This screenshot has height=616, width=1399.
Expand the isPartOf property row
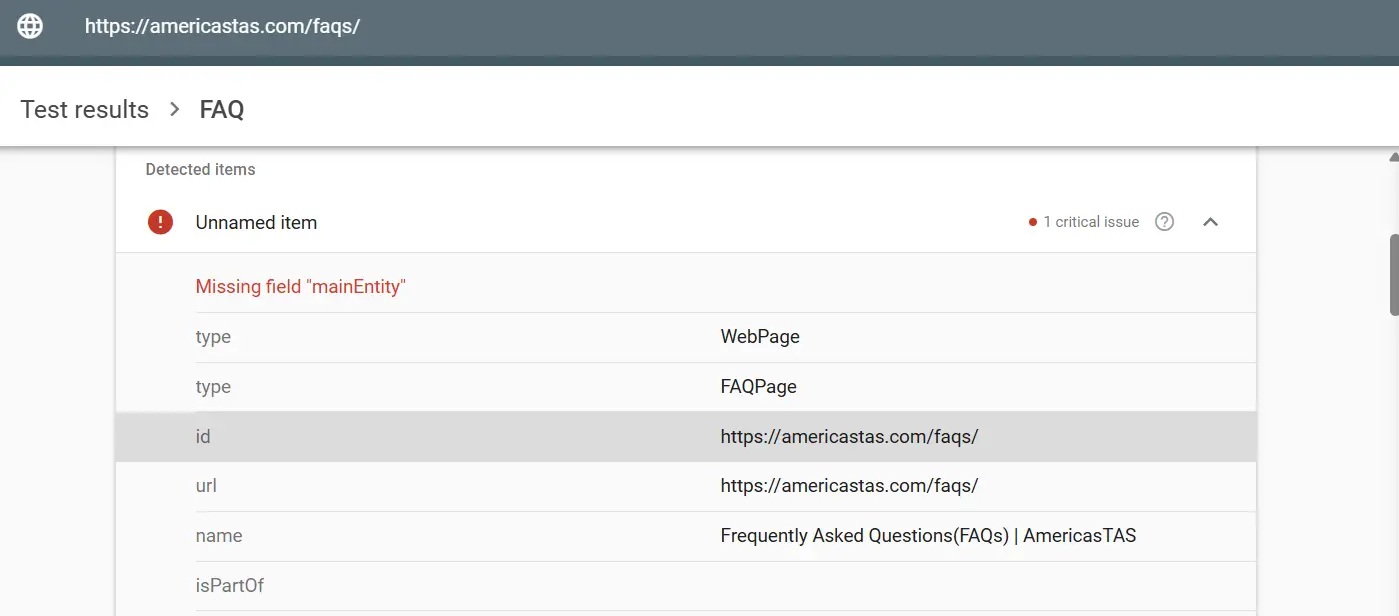point(230,586)
